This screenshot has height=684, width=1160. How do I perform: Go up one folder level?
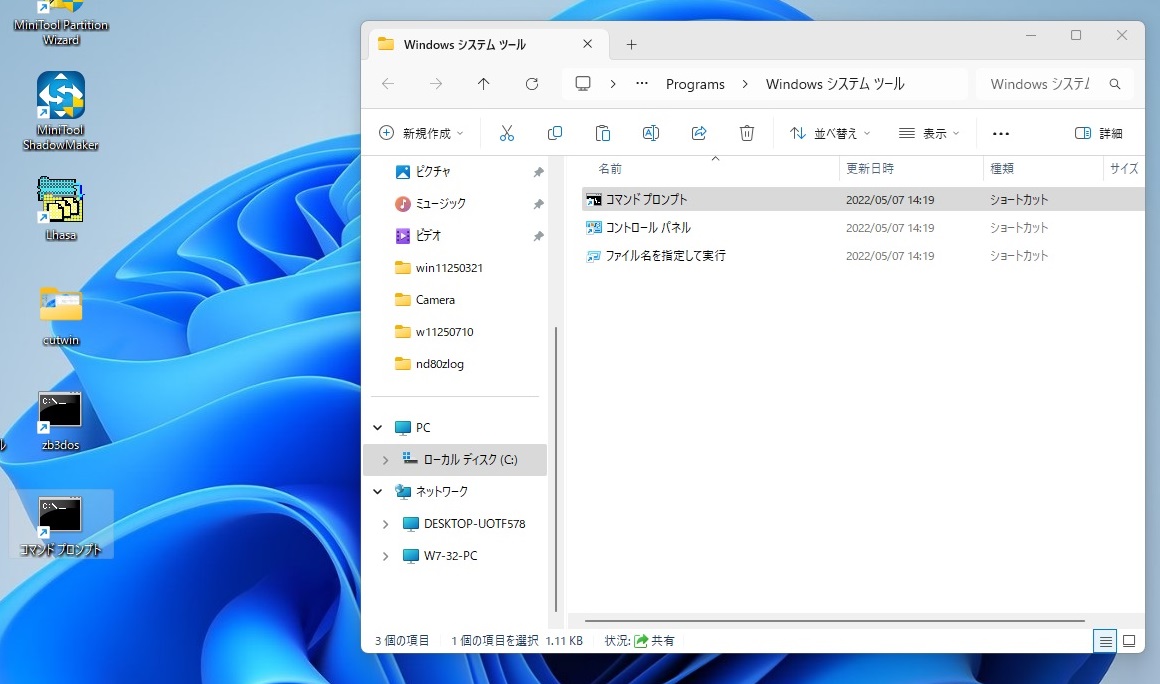(484, 84)
